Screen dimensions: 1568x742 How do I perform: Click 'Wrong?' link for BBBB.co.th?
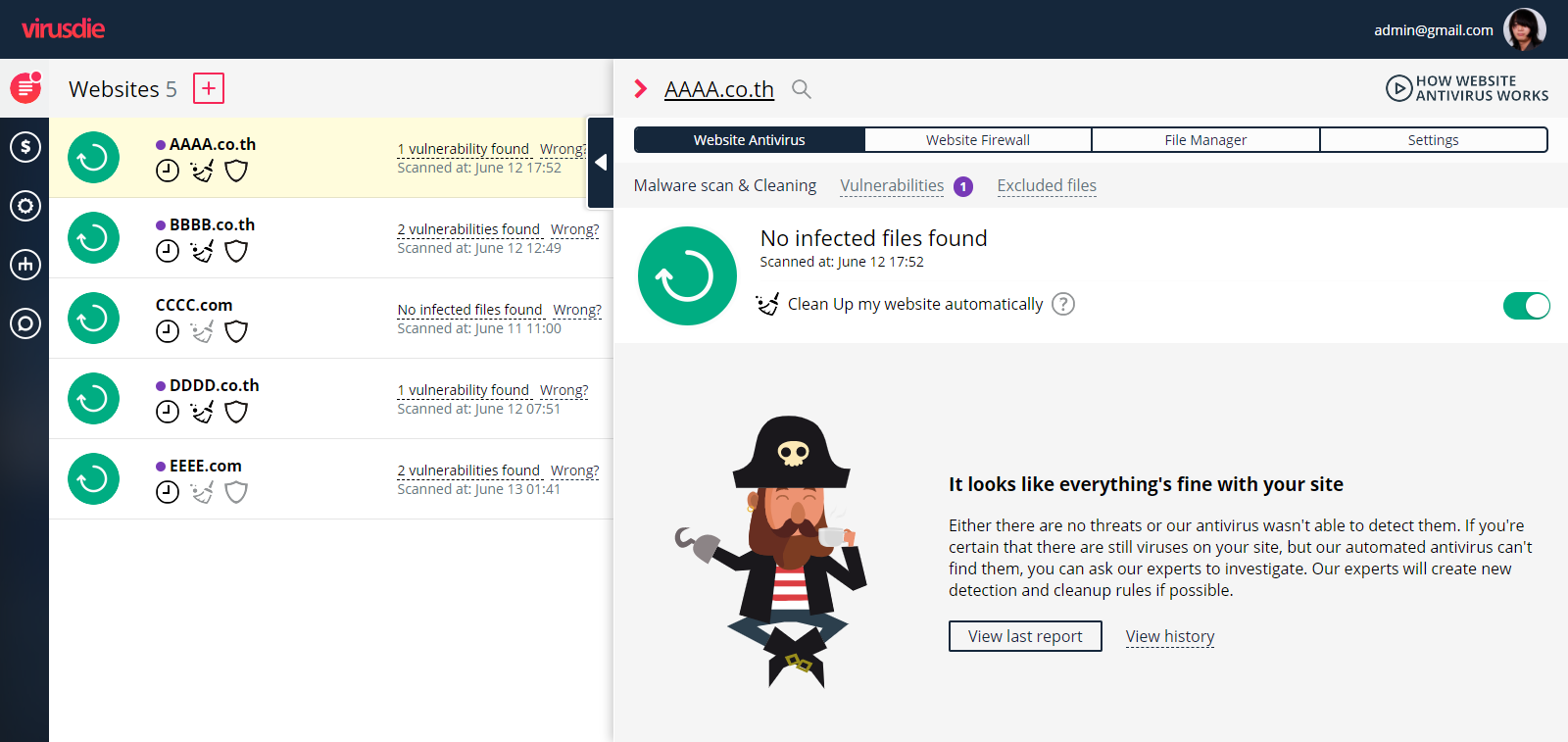[x=575, y=229]
